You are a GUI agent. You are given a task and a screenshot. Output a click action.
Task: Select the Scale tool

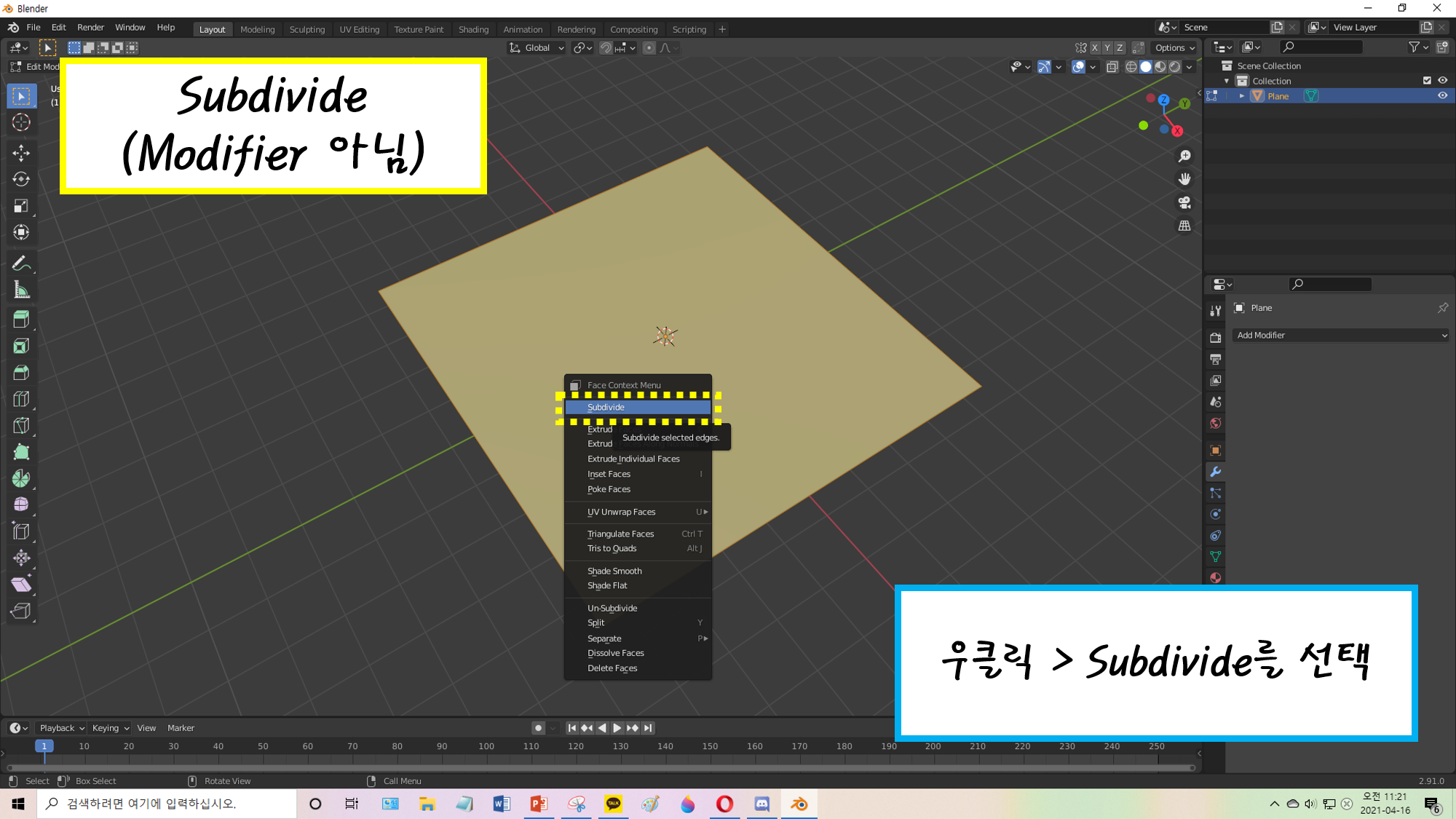click(x=21, y=206)
